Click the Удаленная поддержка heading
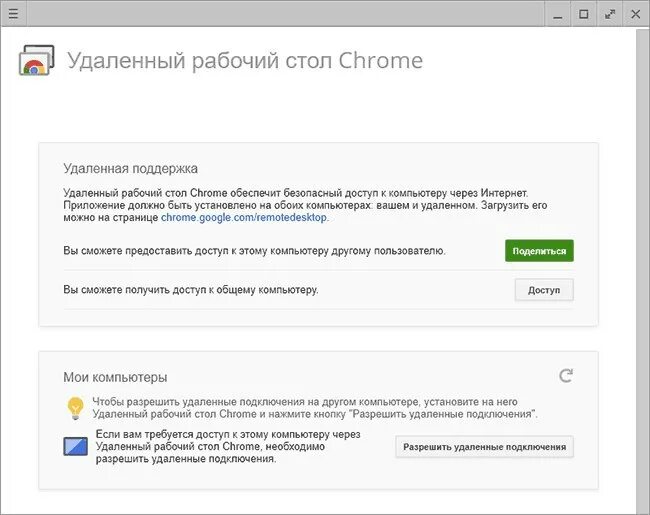This screenshot has width=650, height=515. click(131, 169)
